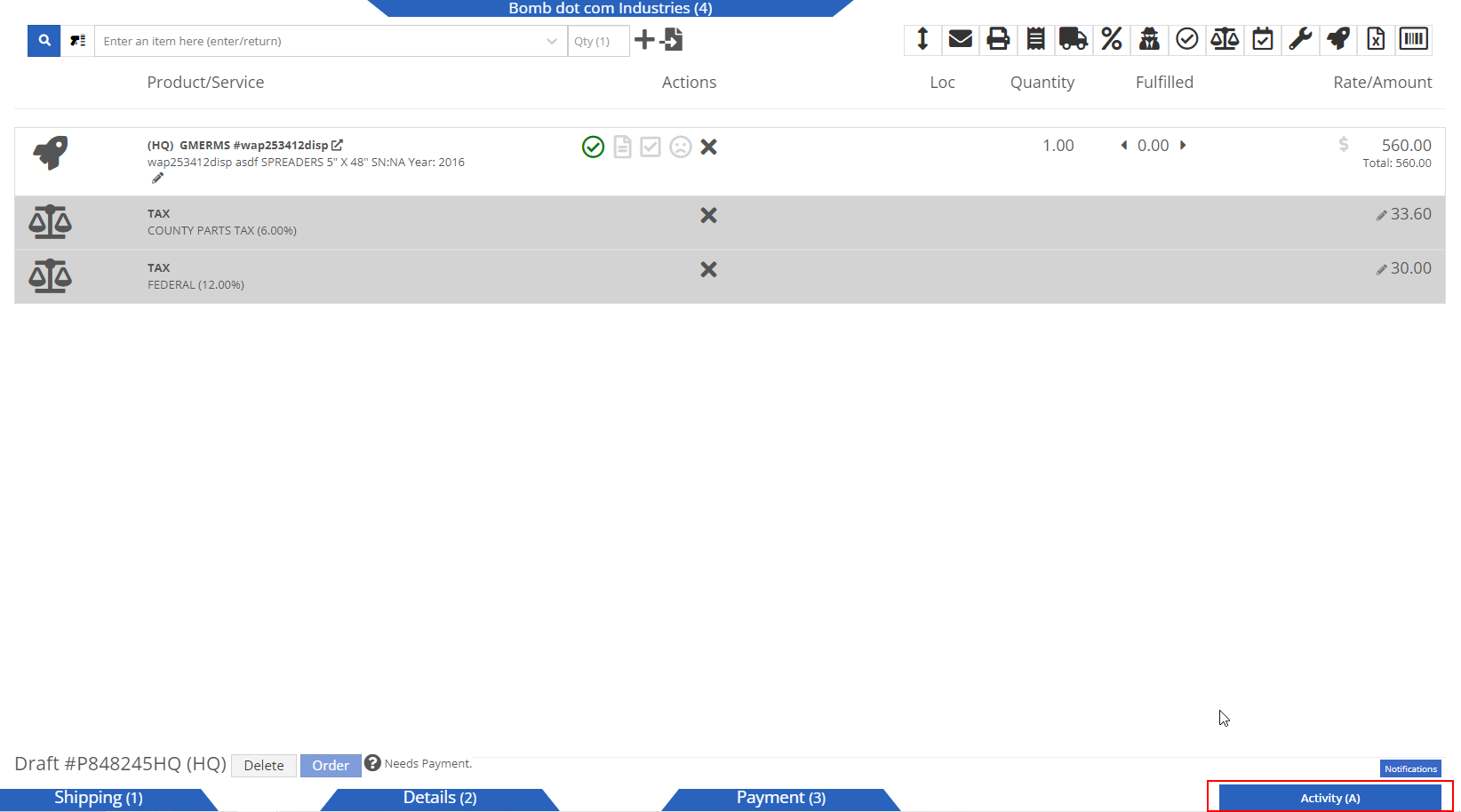
Task: Click quantity value 1.00
Action: point(1058,145)
